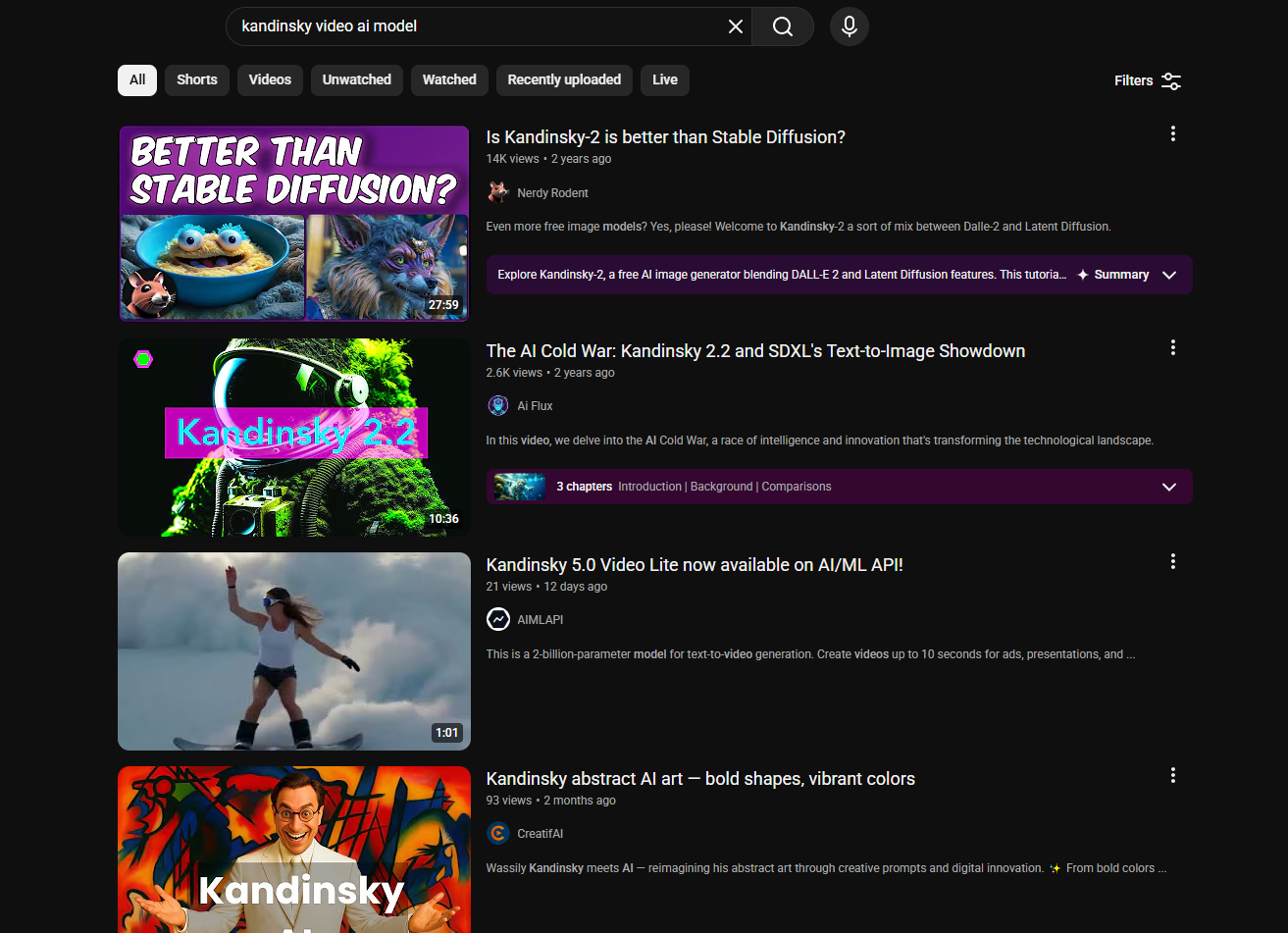This screenshot has width=1288, height=933.
Task: Select the Videos filter chip
Action: click(x=270, y=80)
